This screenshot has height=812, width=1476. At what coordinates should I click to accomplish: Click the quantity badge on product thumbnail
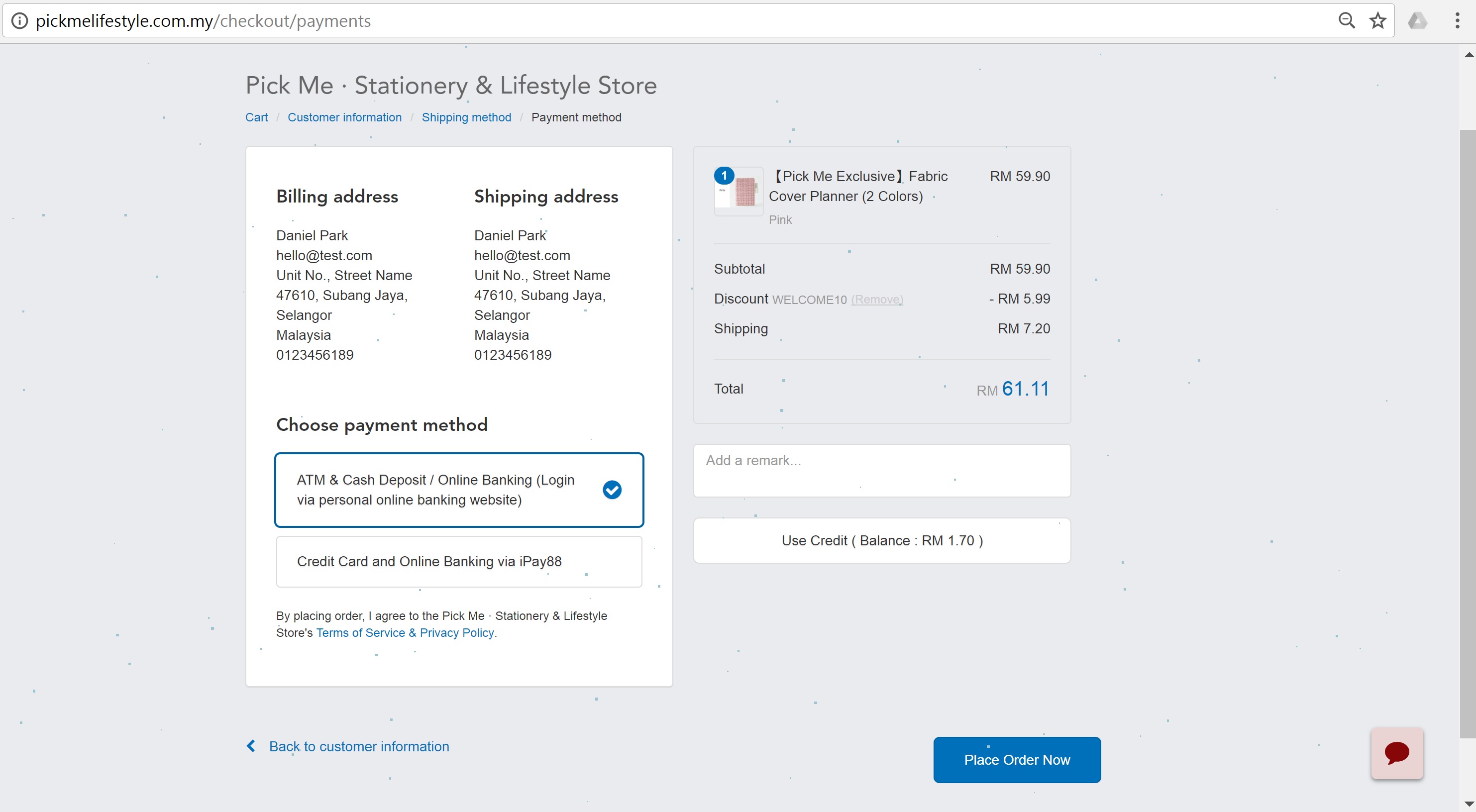pos(724,175)
